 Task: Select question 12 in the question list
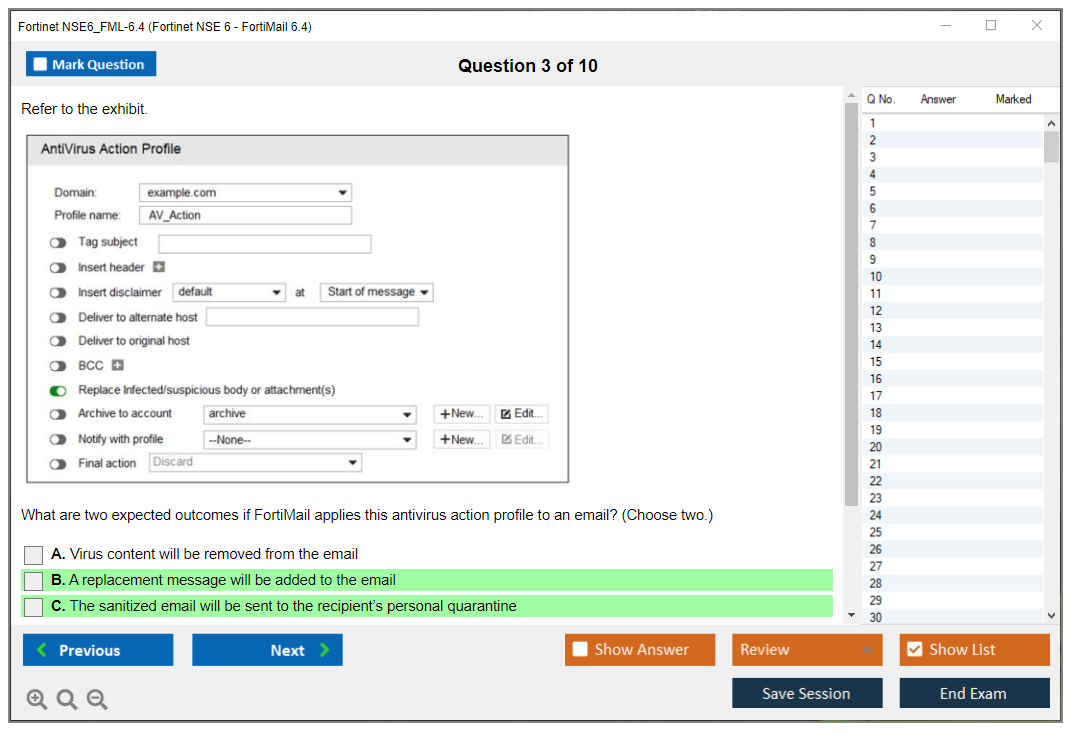coord(875,310)
